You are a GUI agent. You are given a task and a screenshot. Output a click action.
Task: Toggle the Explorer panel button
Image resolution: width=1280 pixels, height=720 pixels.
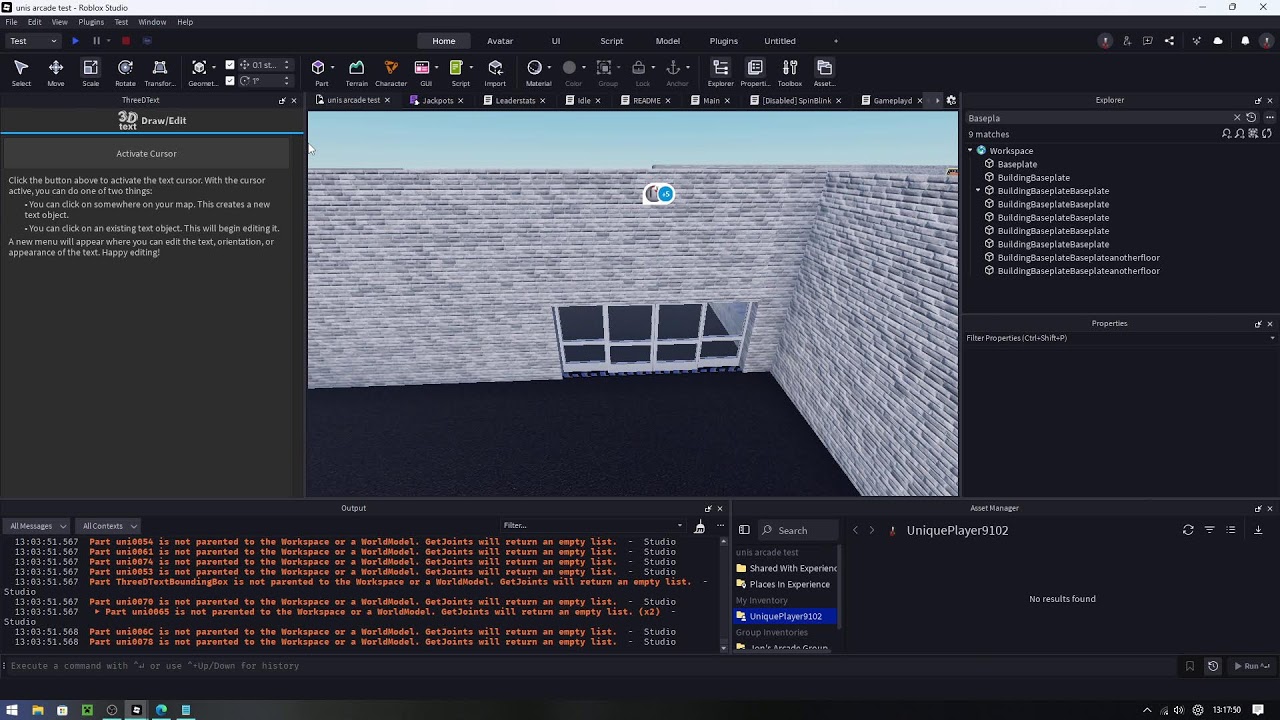pos(720,72)
